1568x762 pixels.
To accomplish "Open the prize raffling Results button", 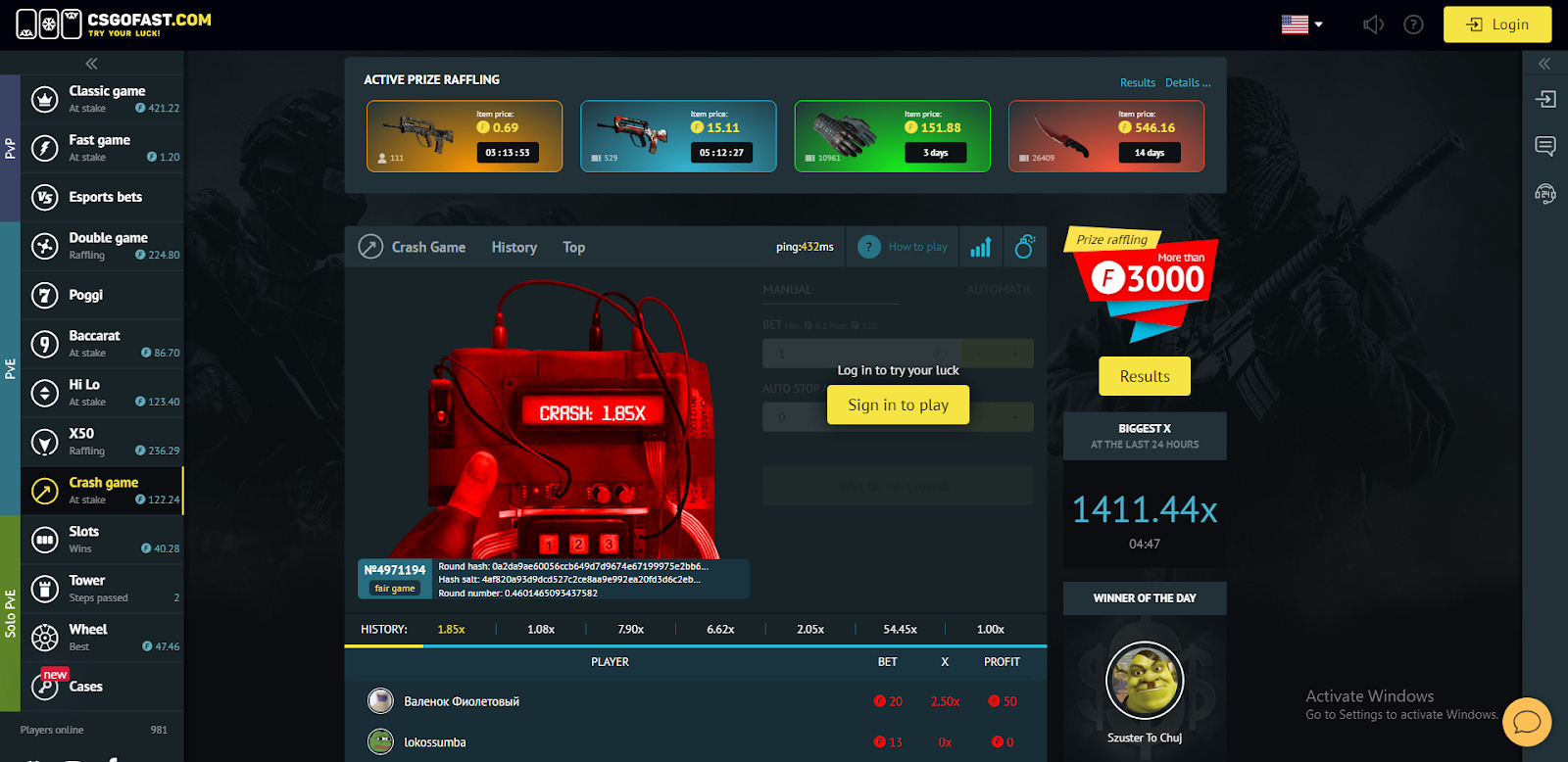I will (1145, 376).
